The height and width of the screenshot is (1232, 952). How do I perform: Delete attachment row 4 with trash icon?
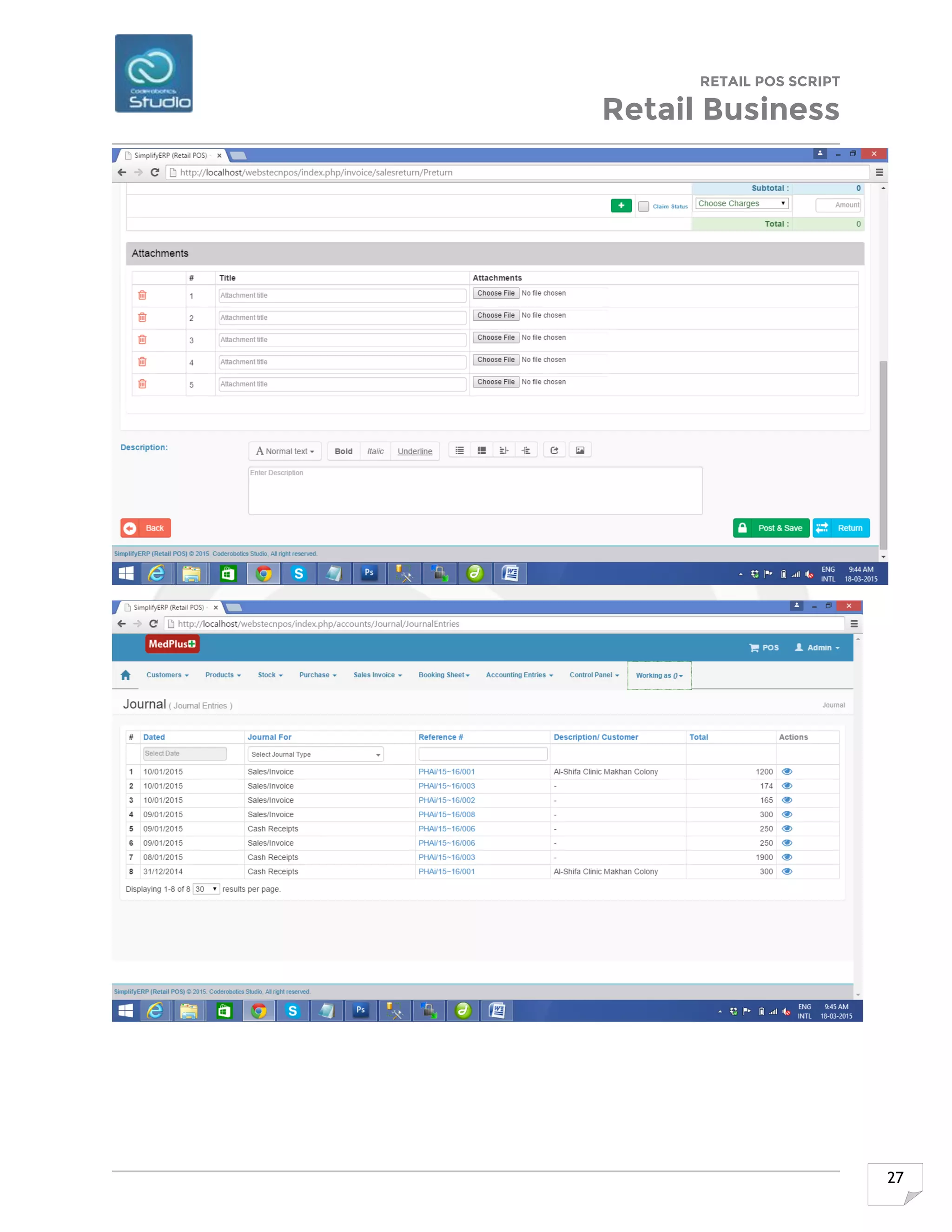(x=142, y=362)
